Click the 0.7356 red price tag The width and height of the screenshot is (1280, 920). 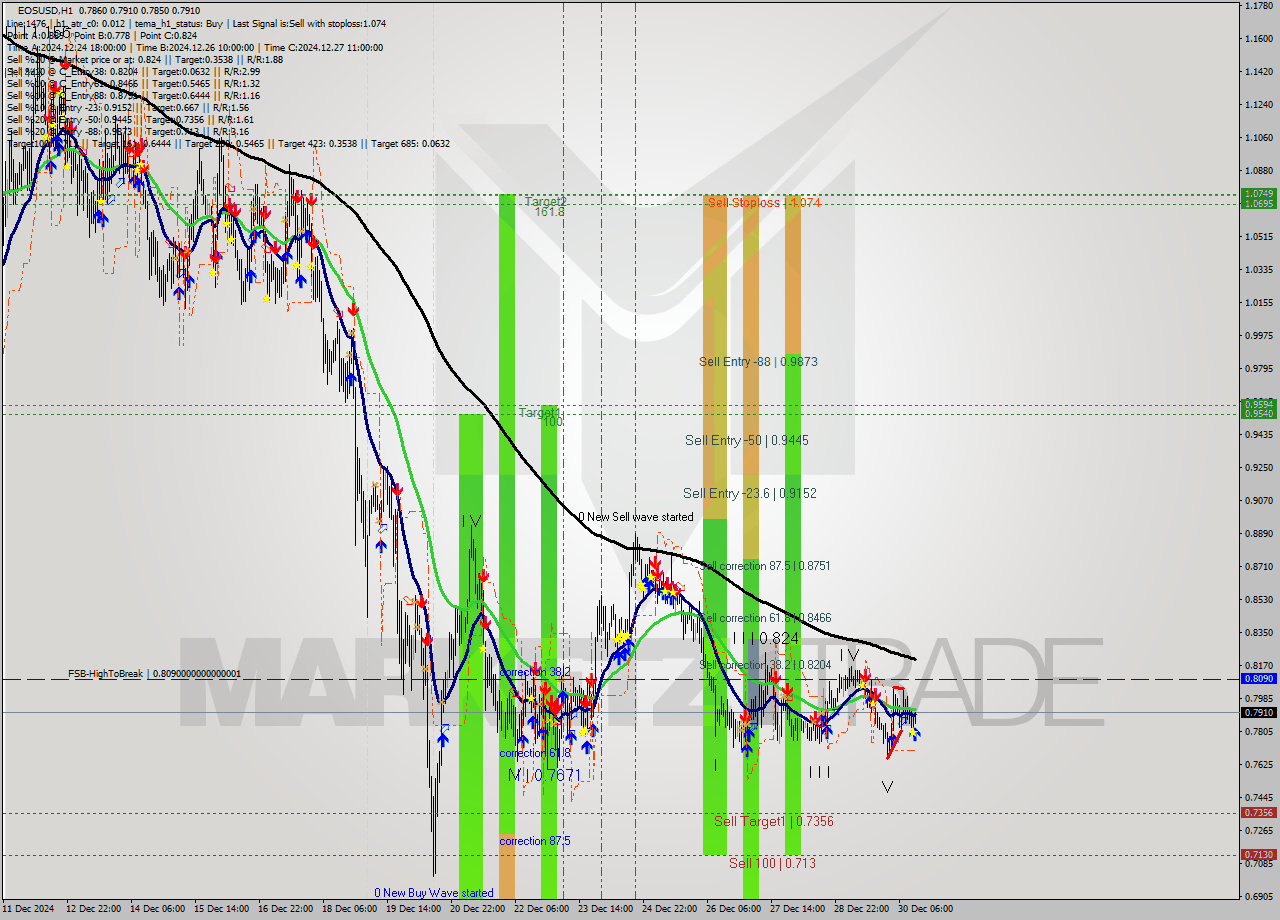click(x=1258, y=812)
